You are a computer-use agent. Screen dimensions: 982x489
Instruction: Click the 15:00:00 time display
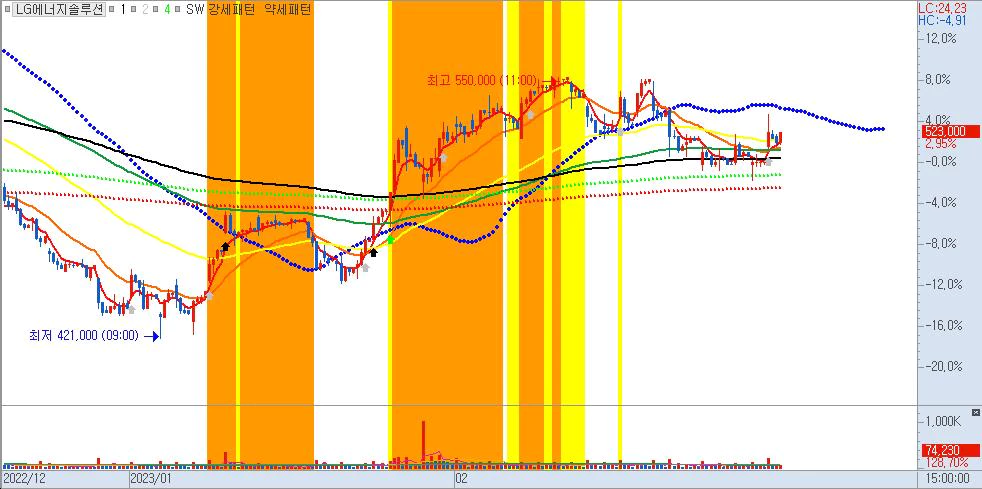[949, 479]
